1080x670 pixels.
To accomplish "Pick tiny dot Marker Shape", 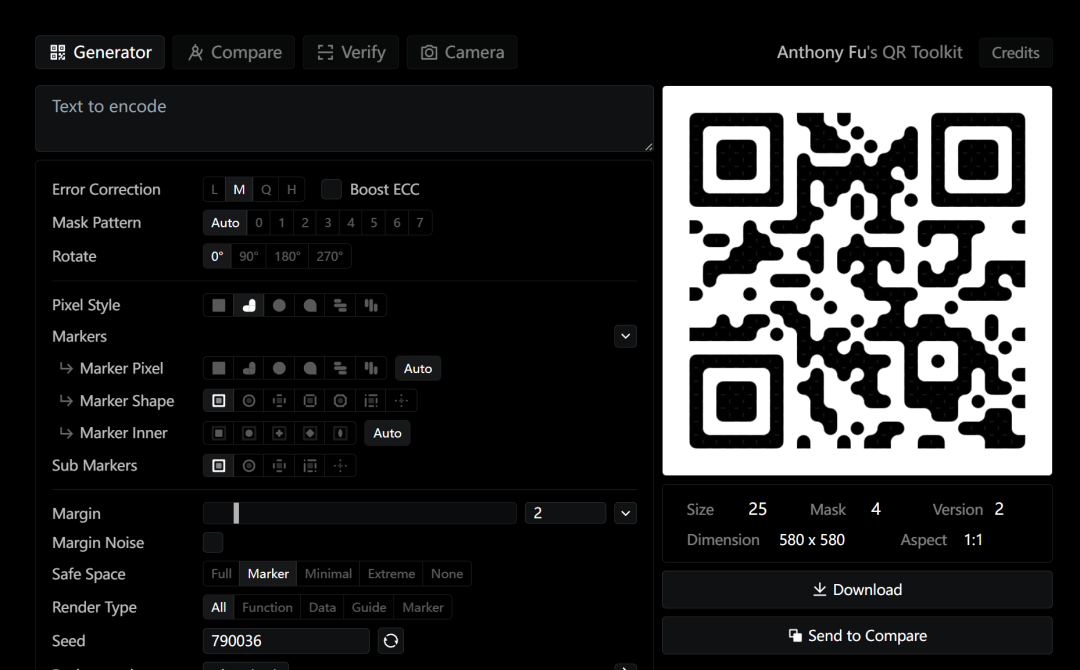I will [402, 401].
